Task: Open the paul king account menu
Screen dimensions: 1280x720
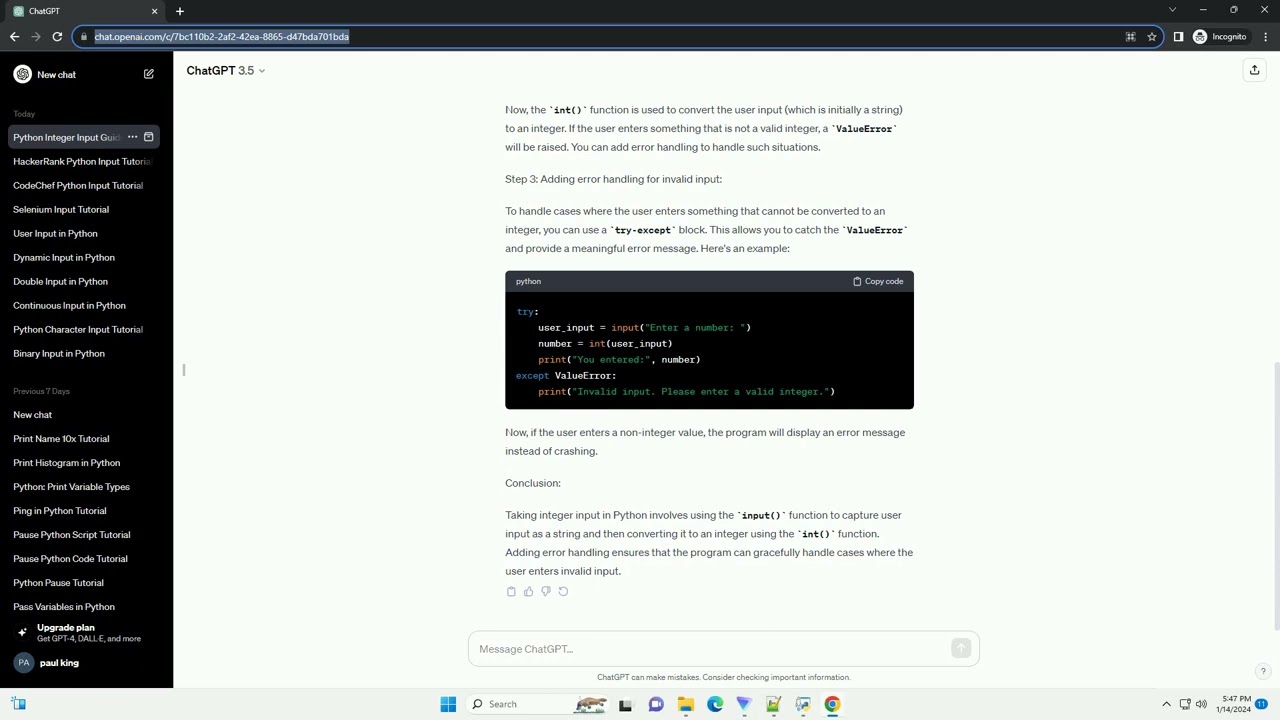Action: (86, 663)
